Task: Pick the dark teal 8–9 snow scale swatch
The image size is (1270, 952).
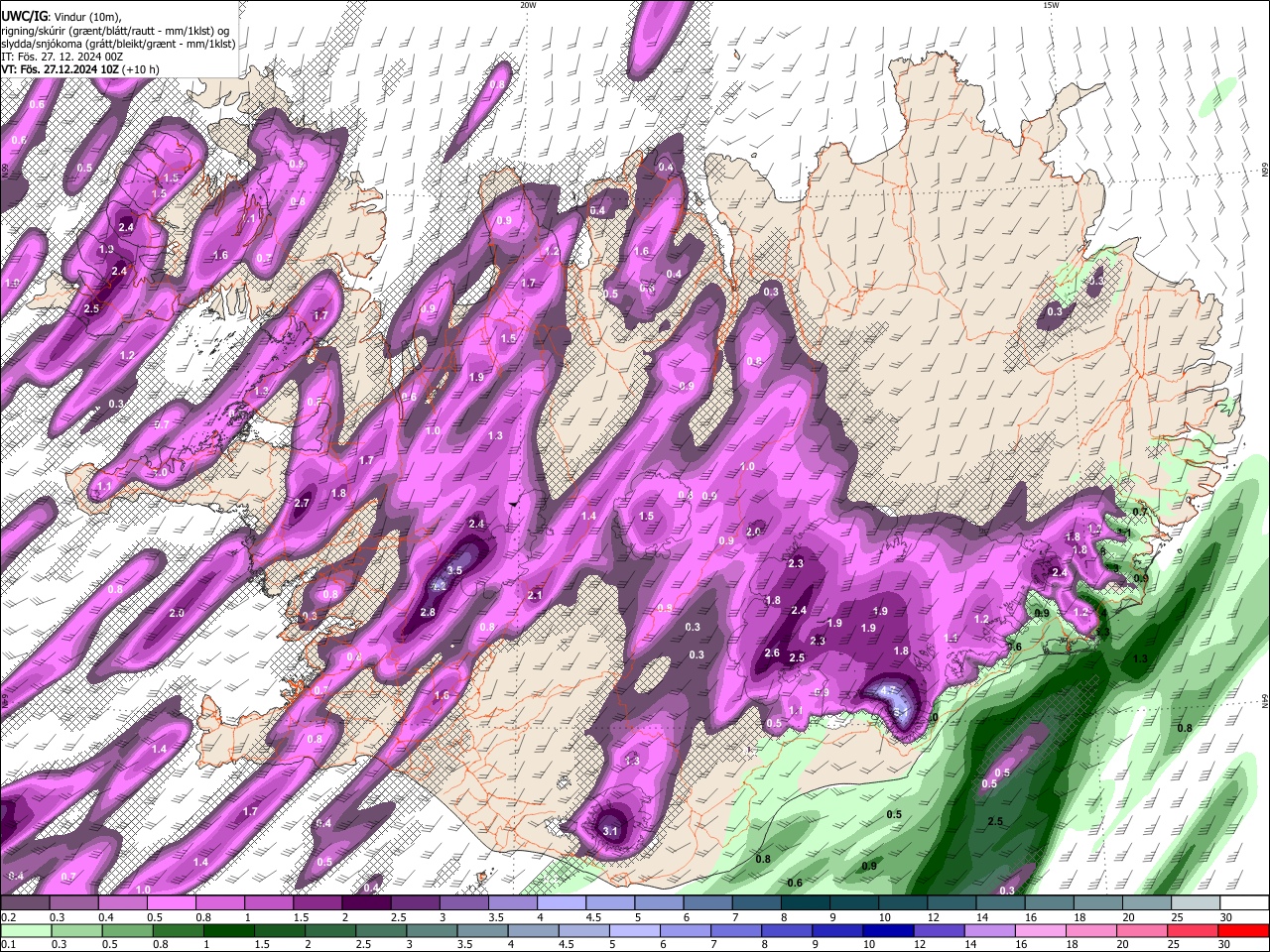Action: 805,902
